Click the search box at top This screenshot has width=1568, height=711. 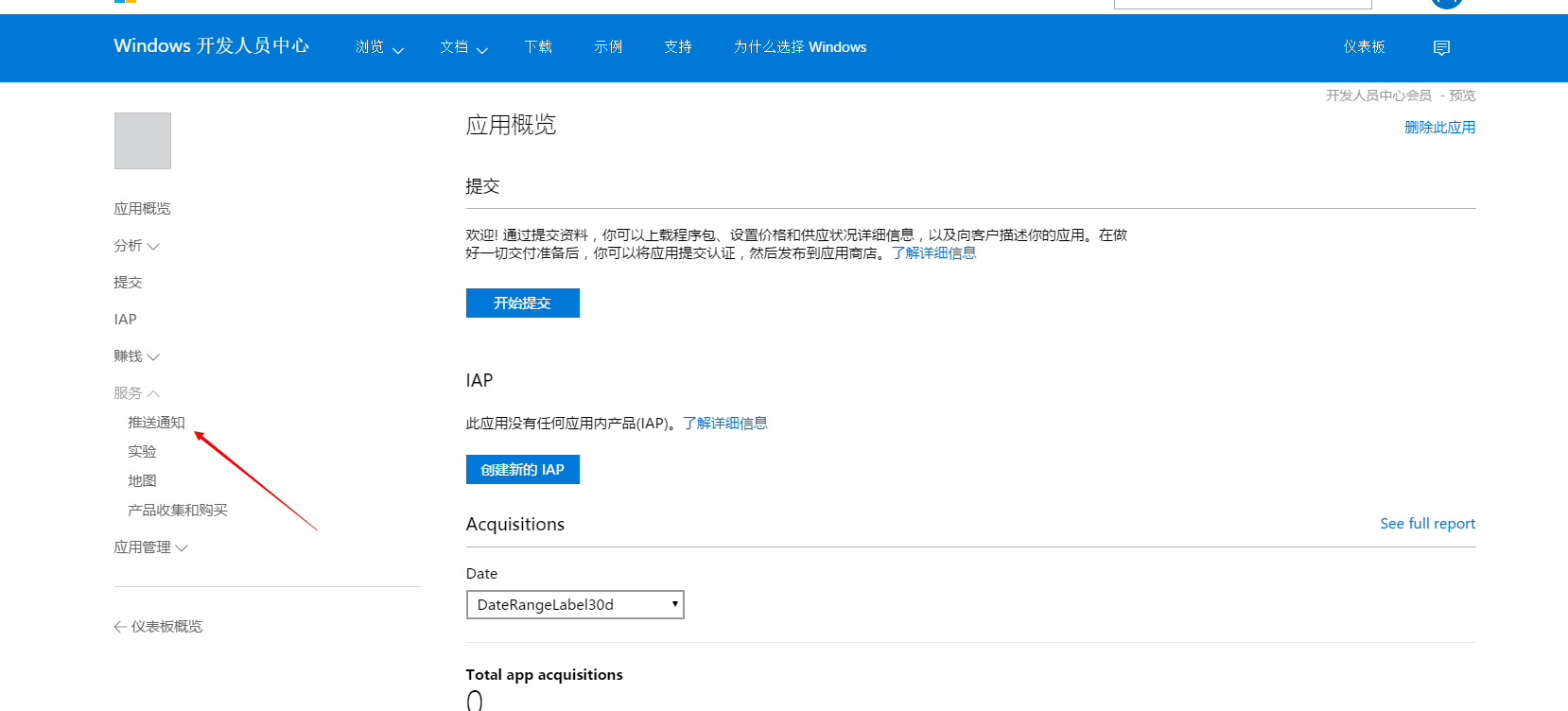coord(1243,4)
